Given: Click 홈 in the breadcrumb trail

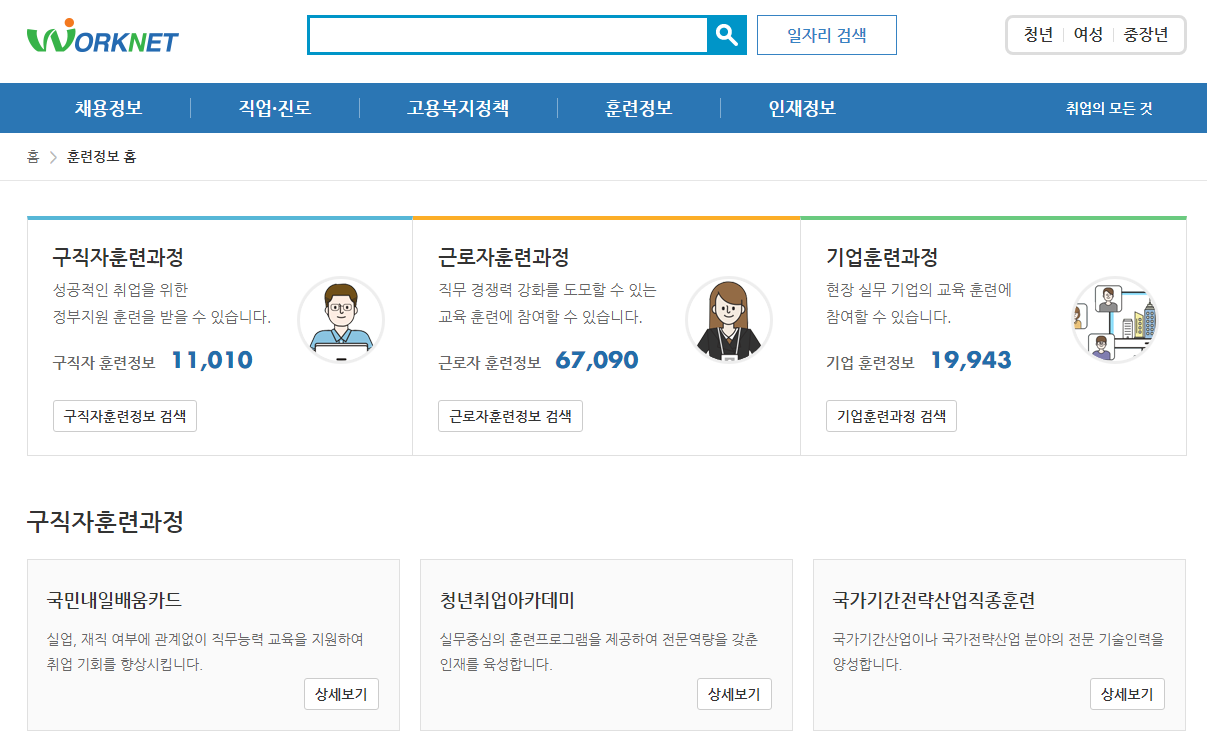Looking at the screenshot, I should point(31,158).
